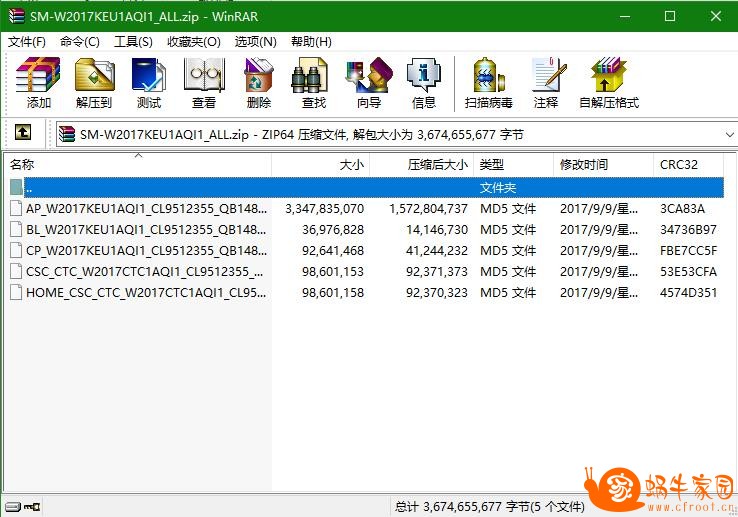Sort by 压缩后大小 column header
The width and height of the screenshot is (738, 517).
pos(421,164)
